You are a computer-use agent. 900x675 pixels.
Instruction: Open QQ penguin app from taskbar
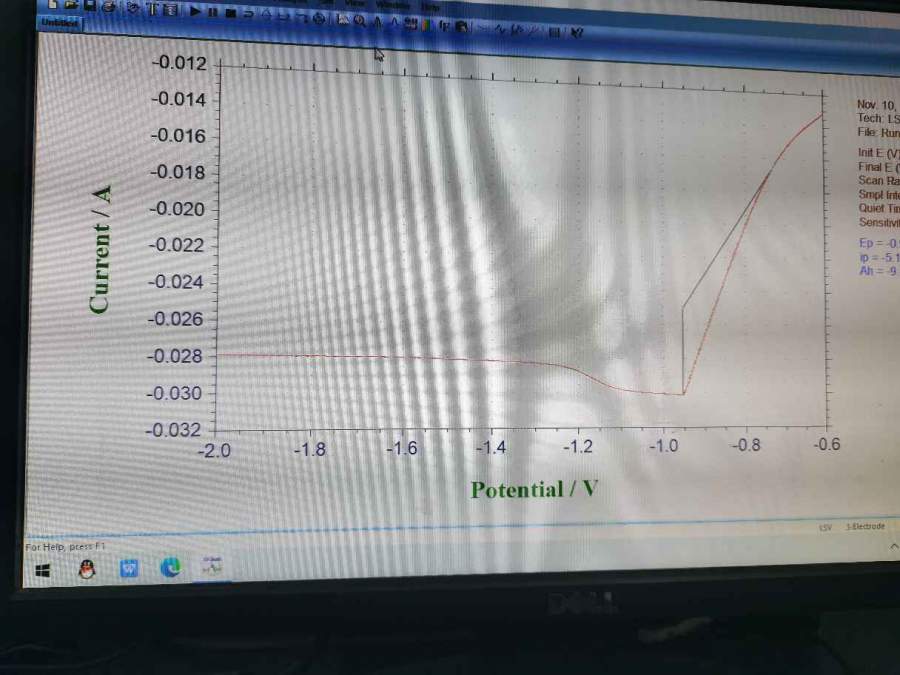(x=87, y=569)
